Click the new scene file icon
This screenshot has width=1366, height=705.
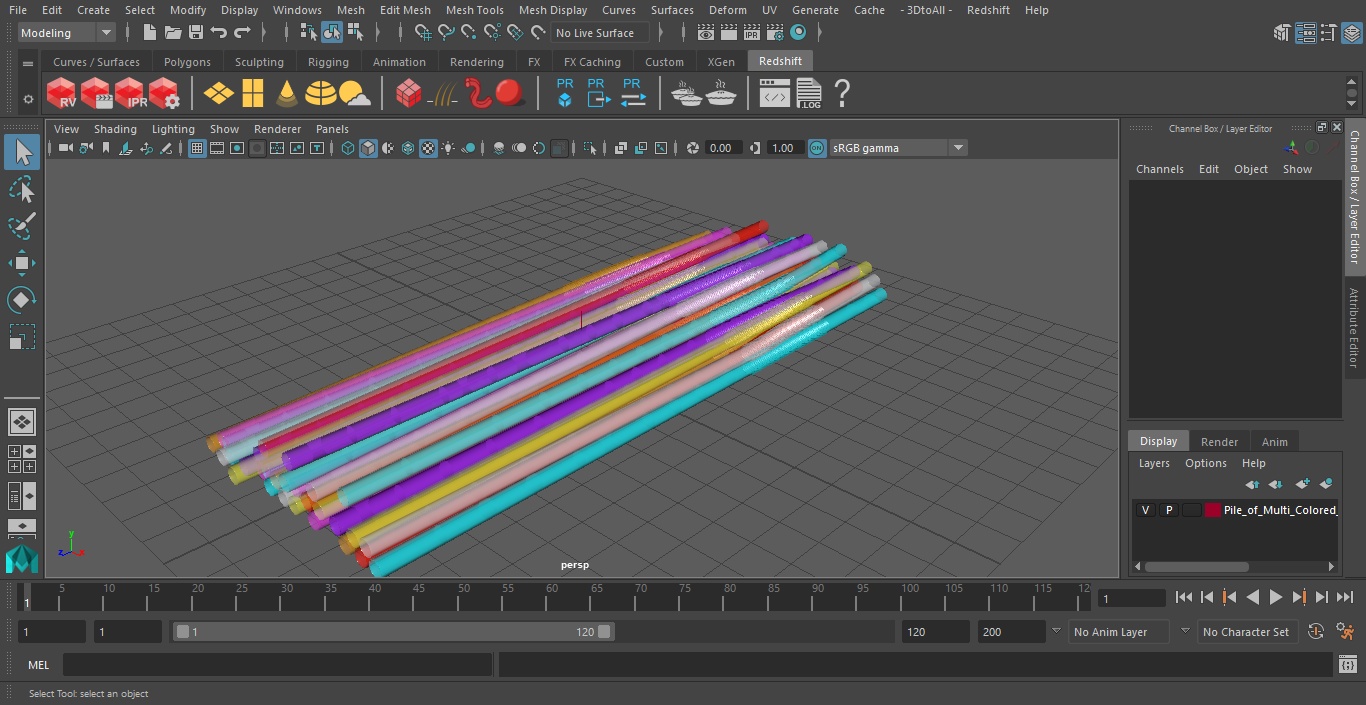tap(149, 33)
